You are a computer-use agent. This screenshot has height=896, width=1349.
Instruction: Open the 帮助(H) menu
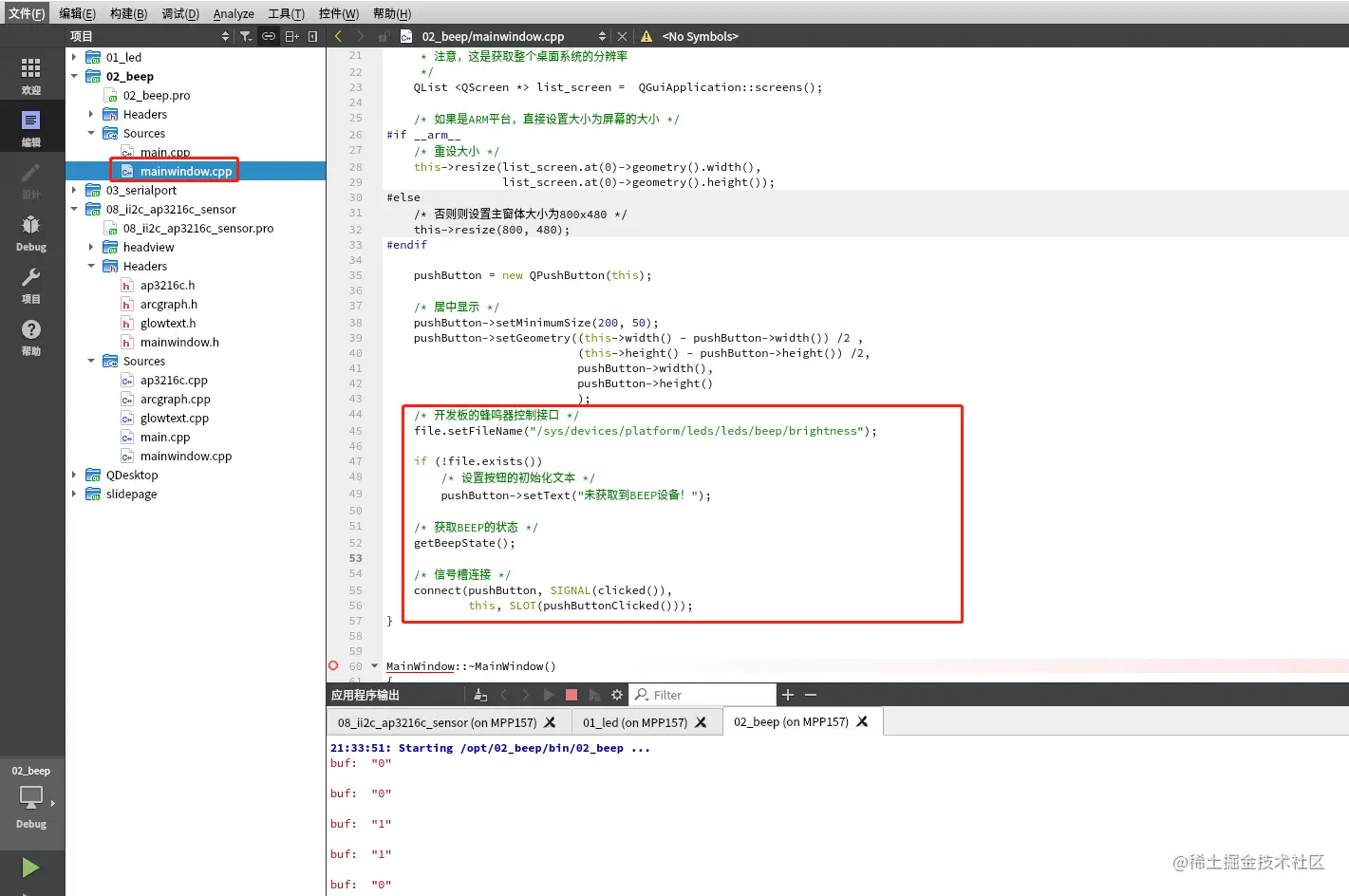(x=392, y=13)
